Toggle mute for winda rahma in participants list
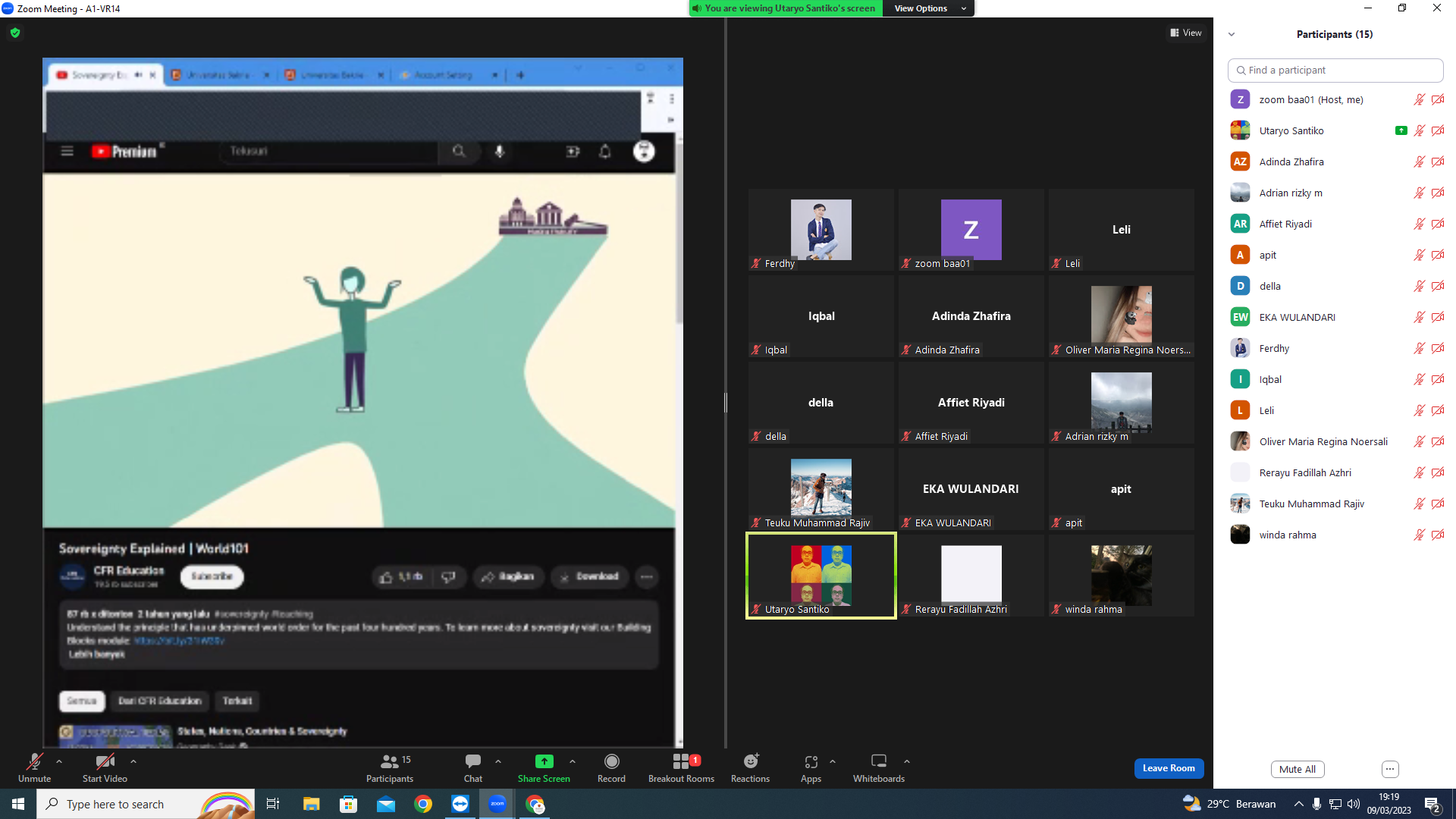The height and width of the screenshot is (819, 1456). click(1419, 535)
